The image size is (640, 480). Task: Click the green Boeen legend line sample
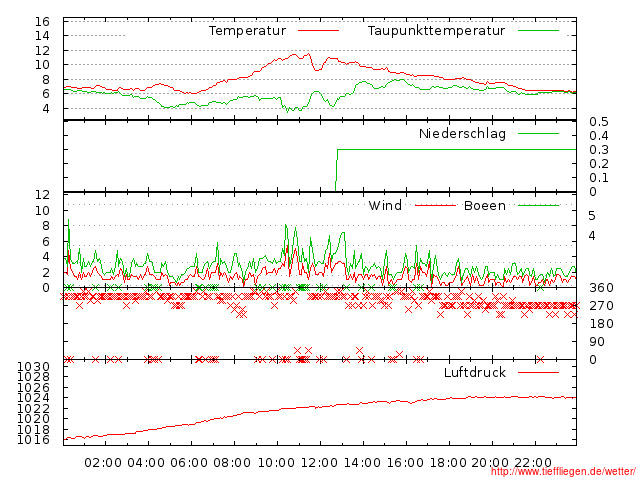click(538, 205)
